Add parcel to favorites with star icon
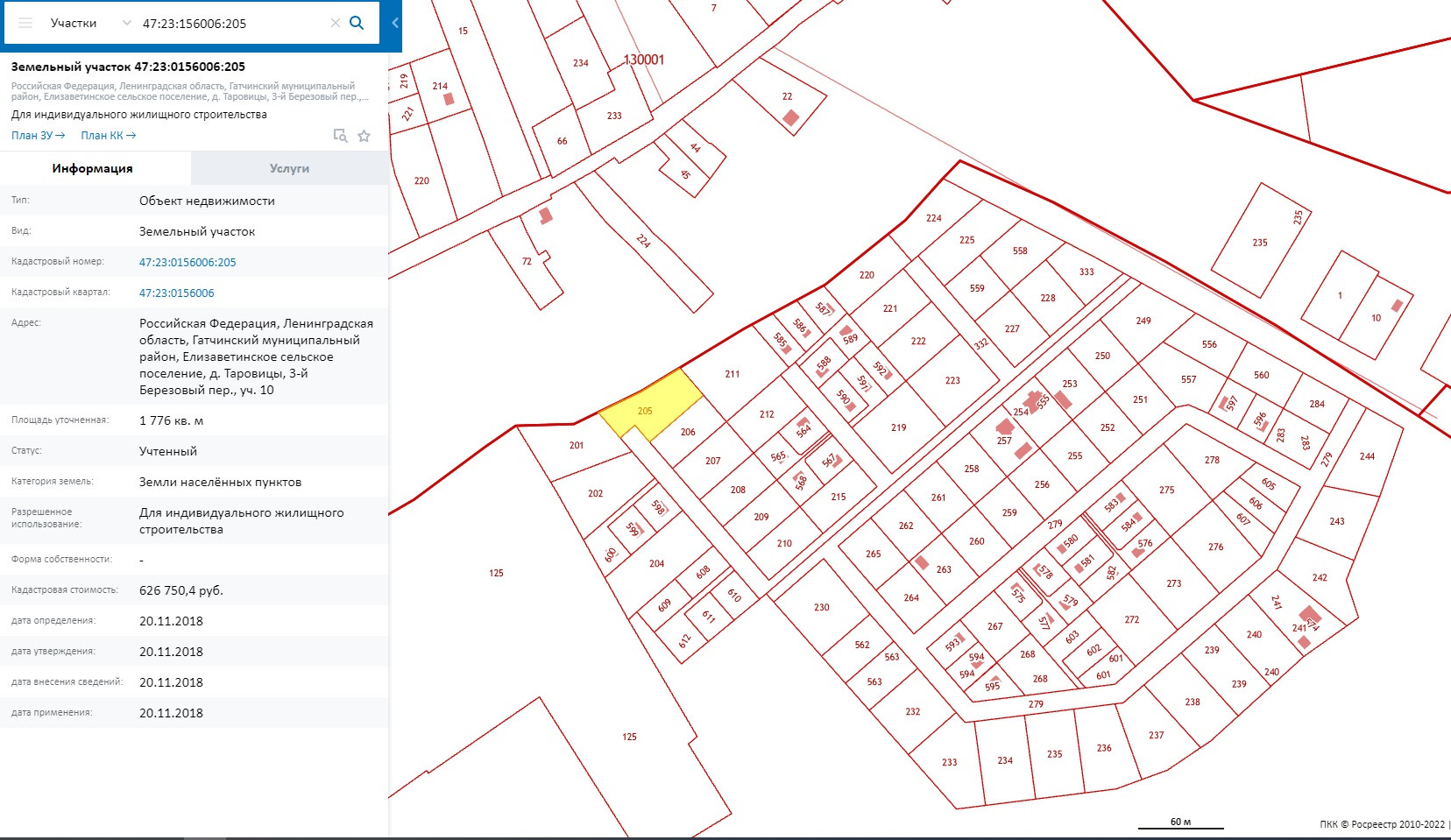 click(x=365, y=136)
